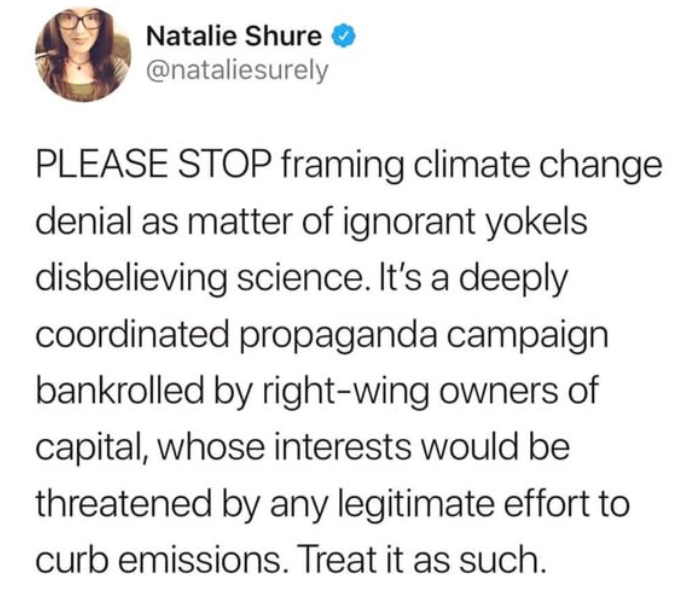Open Natalie Shure's profile picture
Viewport: 673px width, 598px height.
tap(84, 55)
